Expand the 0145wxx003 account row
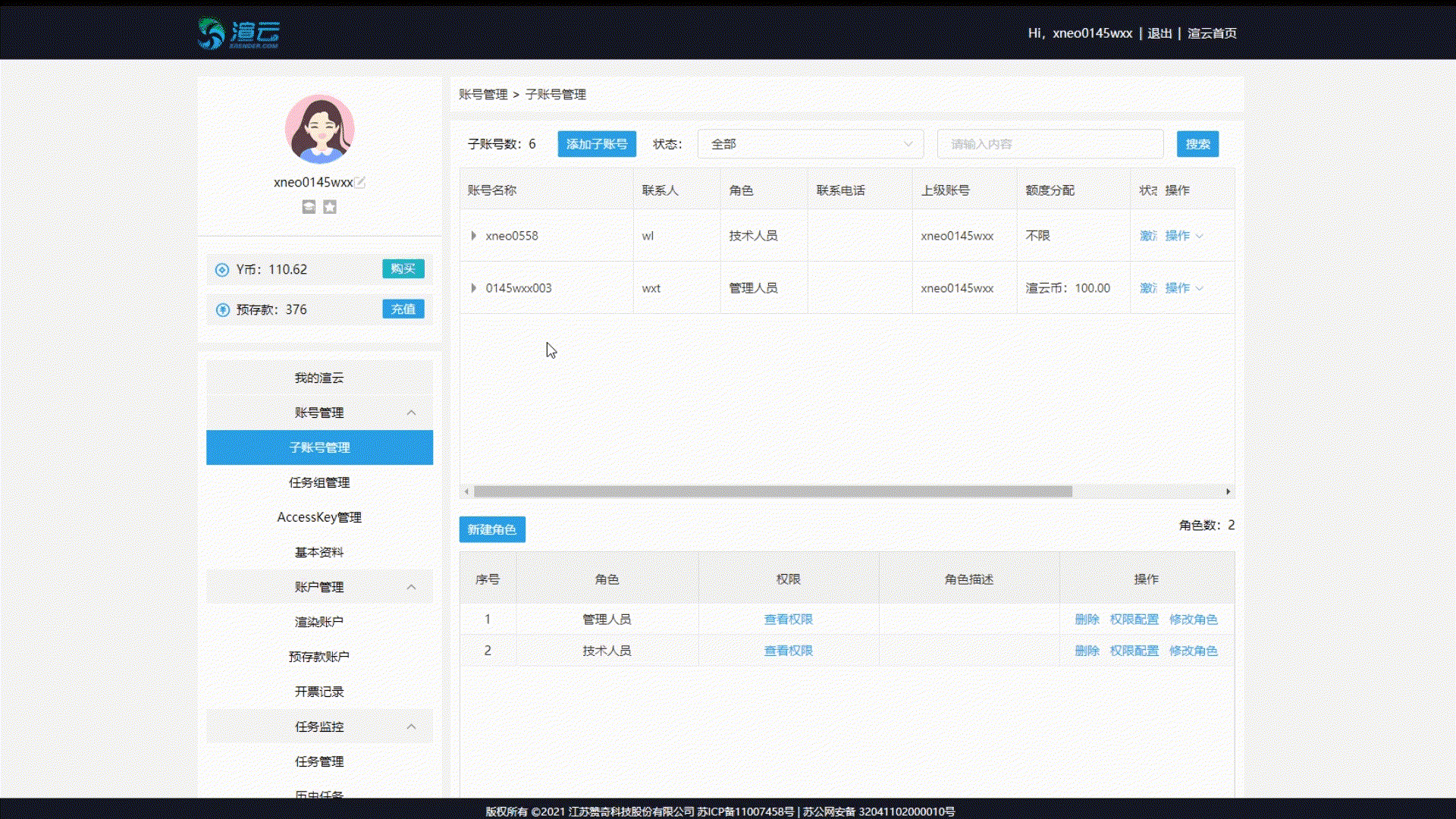 pyautogui.click(x=474, y=288)
